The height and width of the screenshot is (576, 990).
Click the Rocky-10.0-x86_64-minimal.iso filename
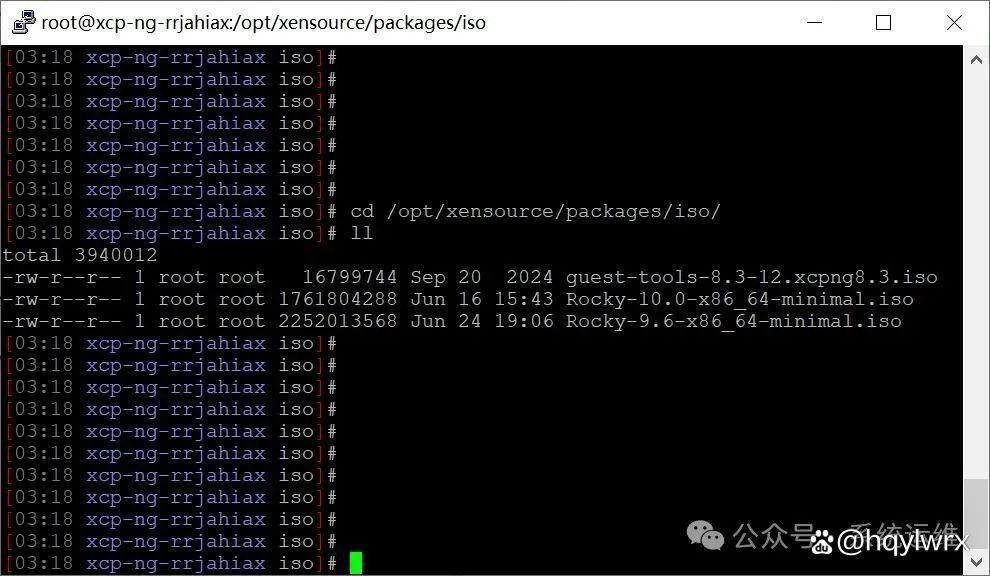click(739, 299)
